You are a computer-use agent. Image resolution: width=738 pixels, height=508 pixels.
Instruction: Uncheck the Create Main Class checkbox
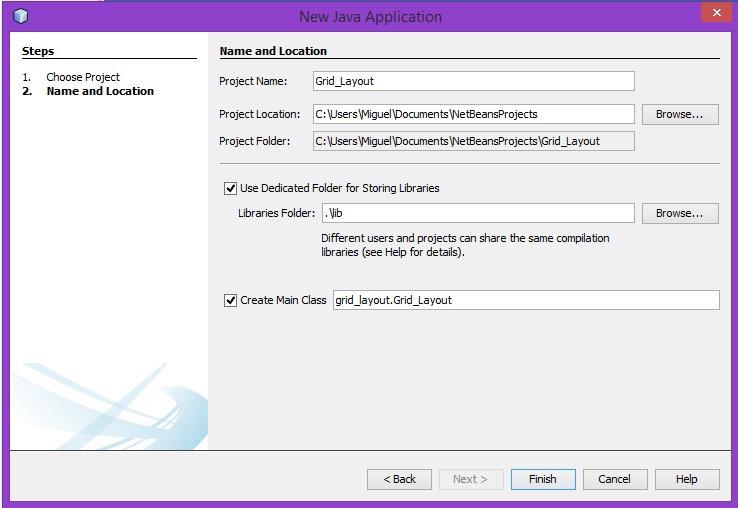pyautogui.click(x=231, y=300)
